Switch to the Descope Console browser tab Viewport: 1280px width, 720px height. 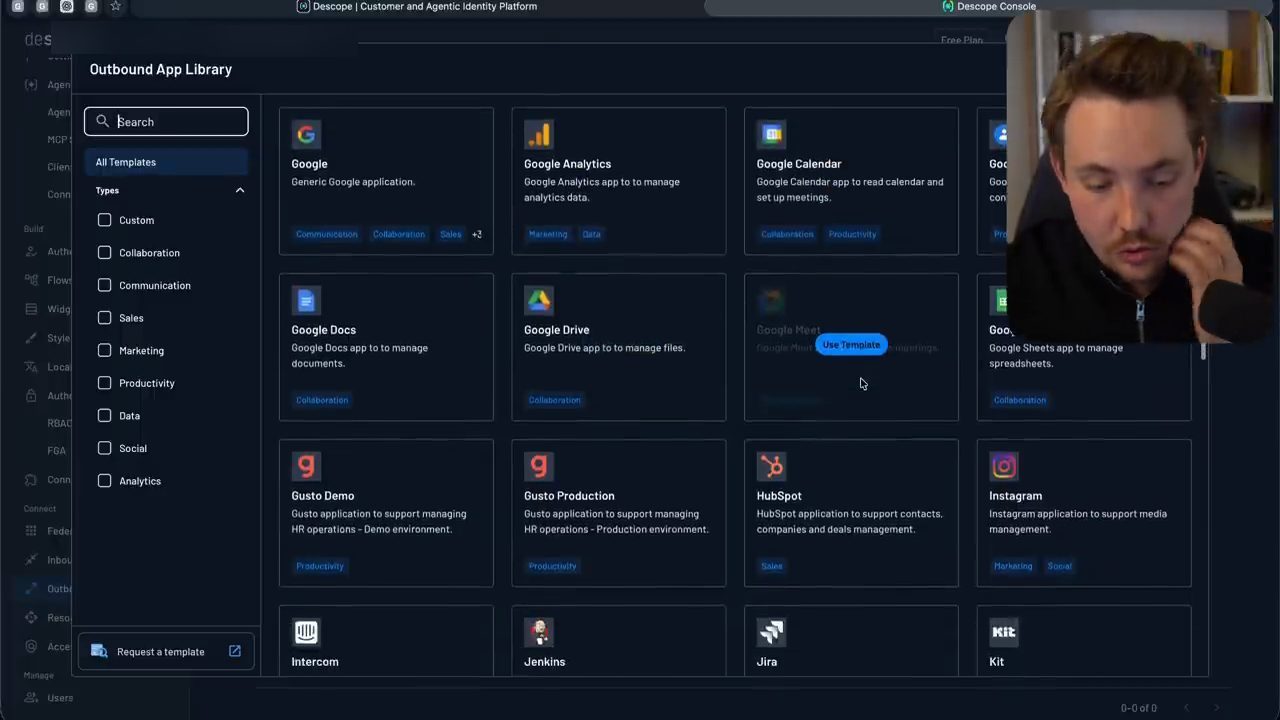tap(990, 6)
